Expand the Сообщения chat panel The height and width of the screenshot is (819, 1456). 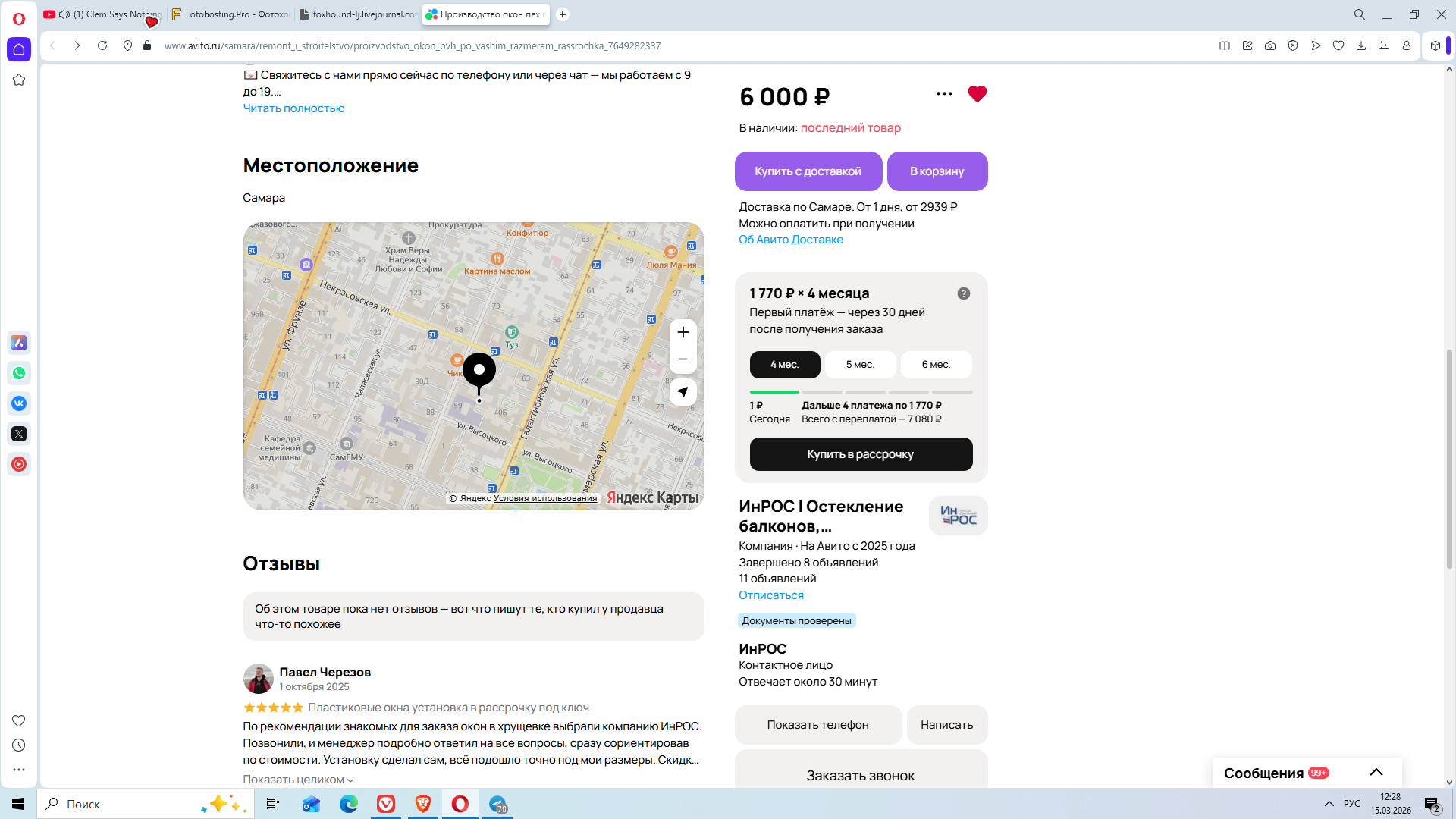coord(1376,773)
